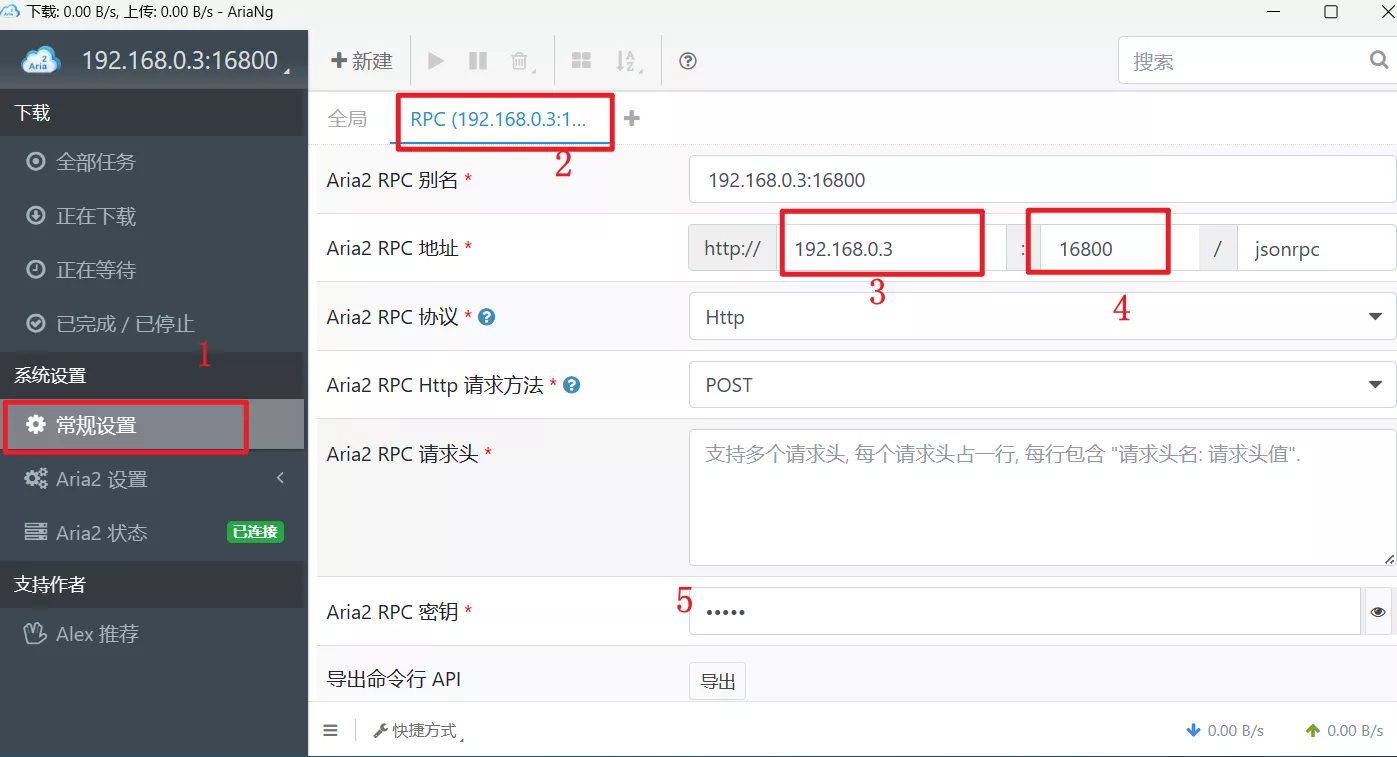The height and width of the screenshot is (757, 1397).
Task: Add a new RPC tab with plus
Action: point(631,118)
